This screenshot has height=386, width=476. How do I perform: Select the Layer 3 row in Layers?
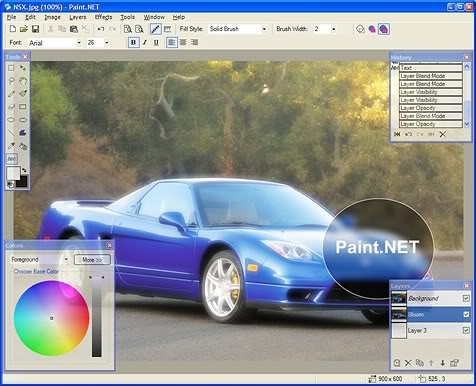click(431, 330)
